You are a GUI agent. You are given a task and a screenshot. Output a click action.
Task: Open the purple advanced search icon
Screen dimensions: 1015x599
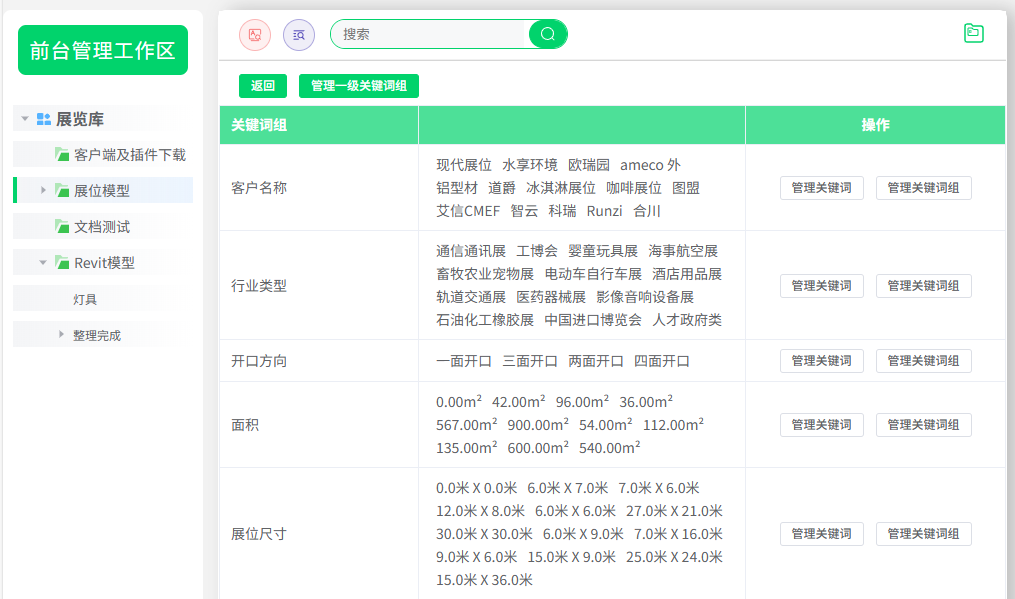click(x=298, y=34)
